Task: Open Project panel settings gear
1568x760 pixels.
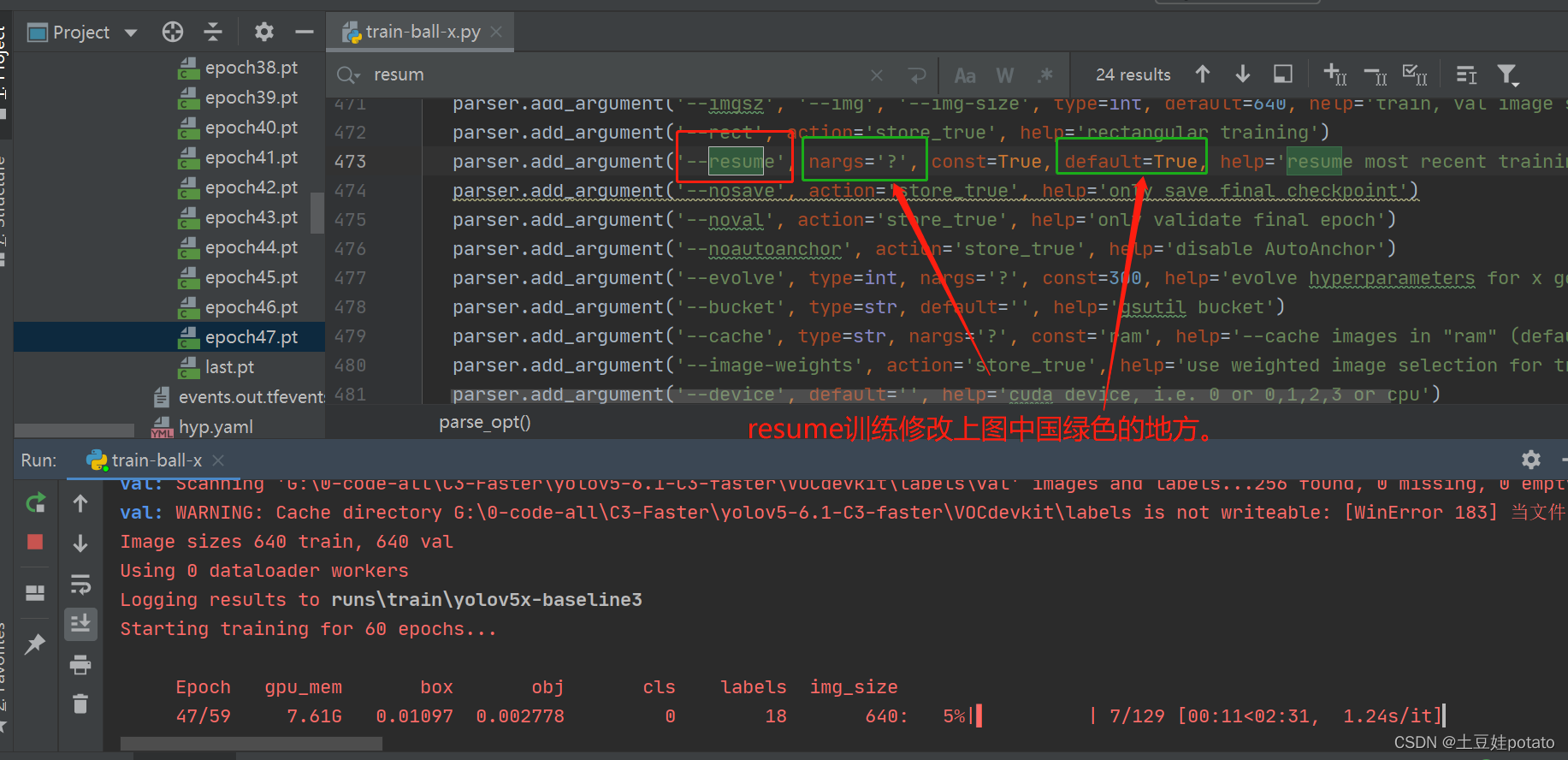Action: tap(264, 32)
